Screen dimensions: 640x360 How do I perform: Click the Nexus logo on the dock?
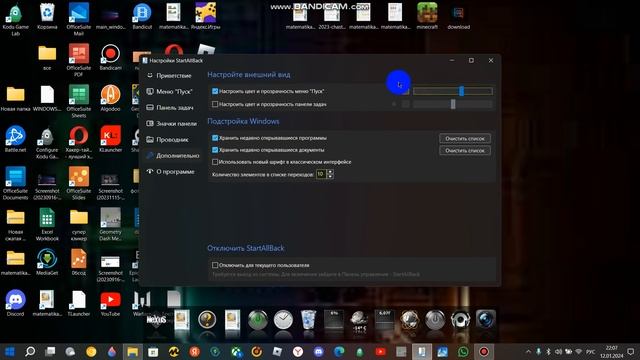156,320
